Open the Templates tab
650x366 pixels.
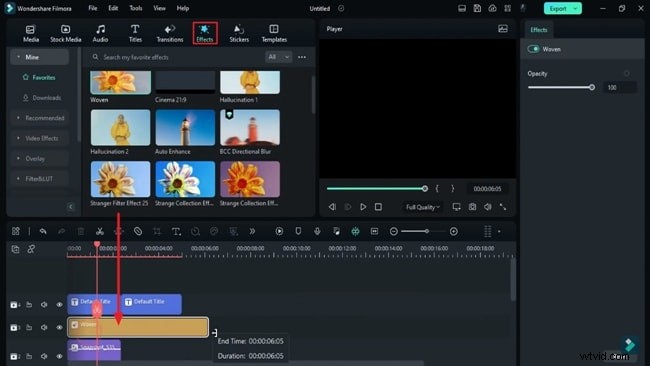tap(274, 33)
